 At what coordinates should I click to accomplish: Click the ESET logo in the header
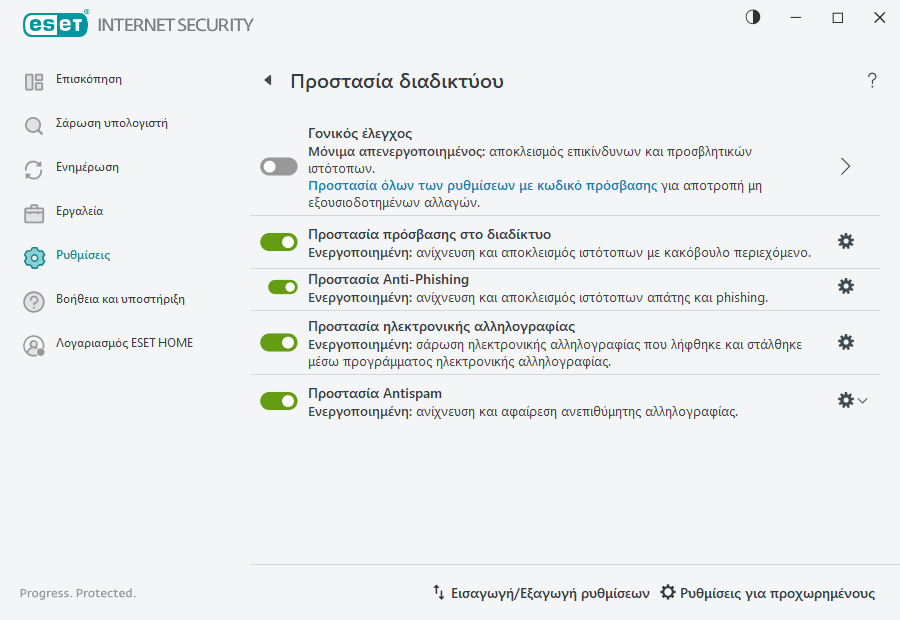coord(55,24)
